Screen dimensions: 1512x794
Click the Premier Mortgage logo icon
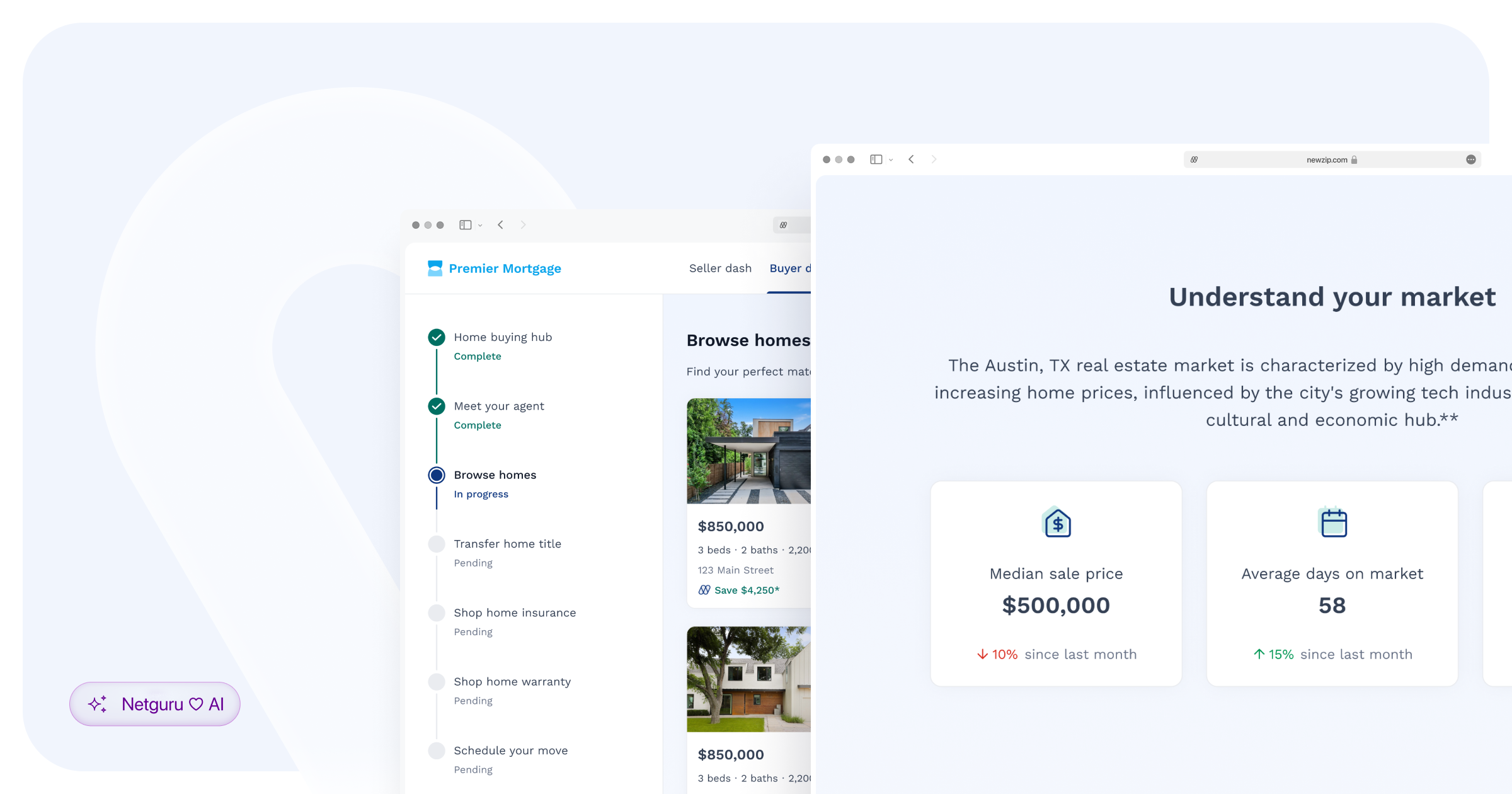coord(435,268)
